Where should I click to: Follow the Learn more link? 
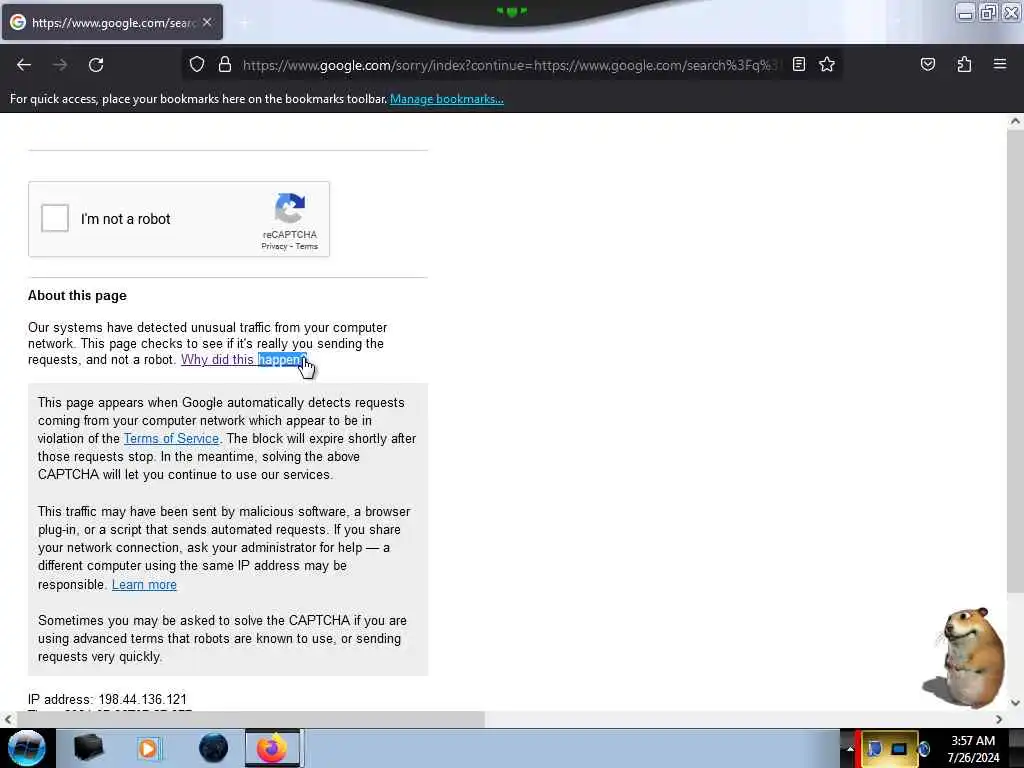click(x=144, y=584)
